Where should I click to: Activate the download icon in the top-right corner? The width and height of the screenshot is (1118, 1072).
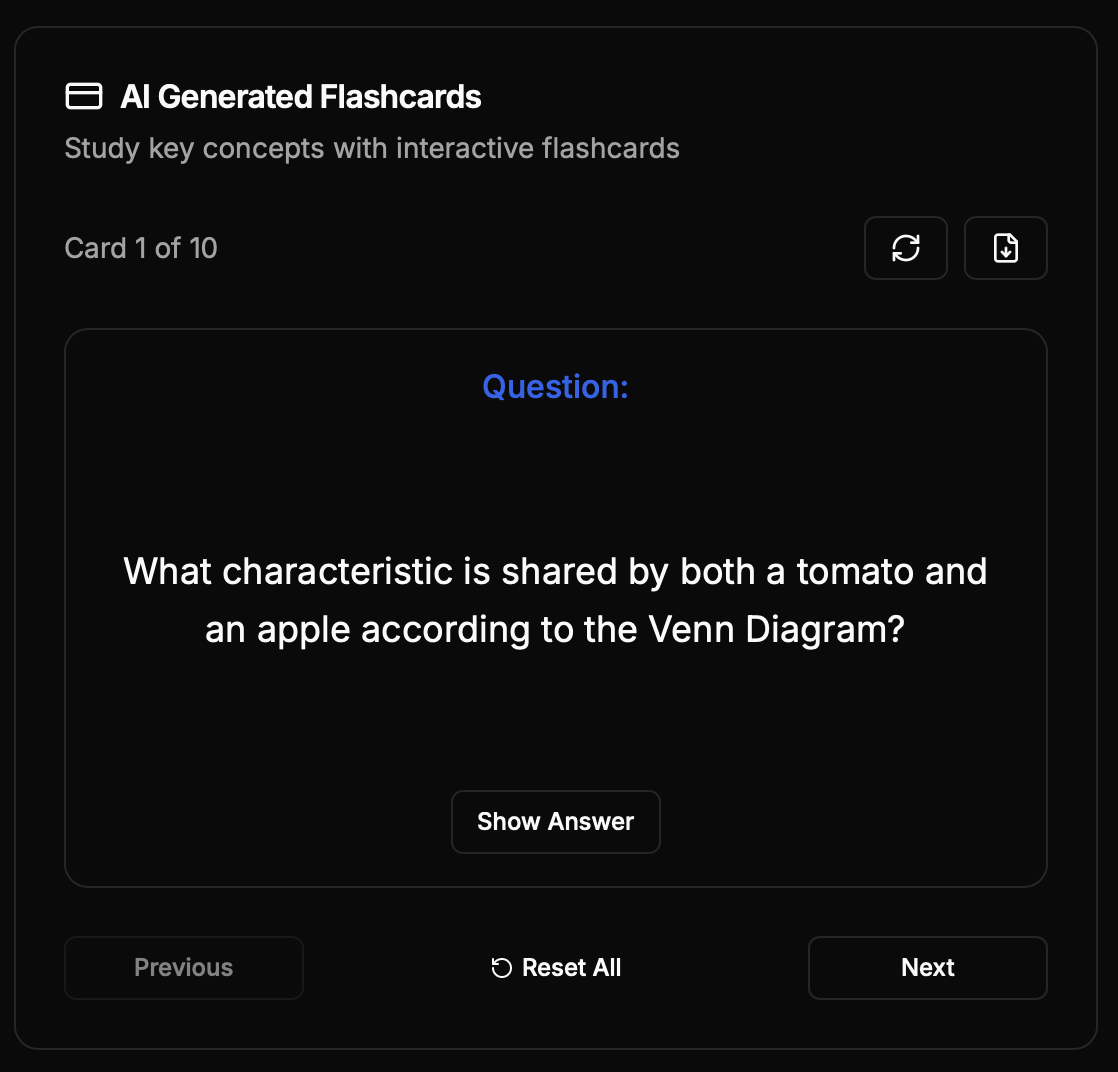coord(1005,248)
